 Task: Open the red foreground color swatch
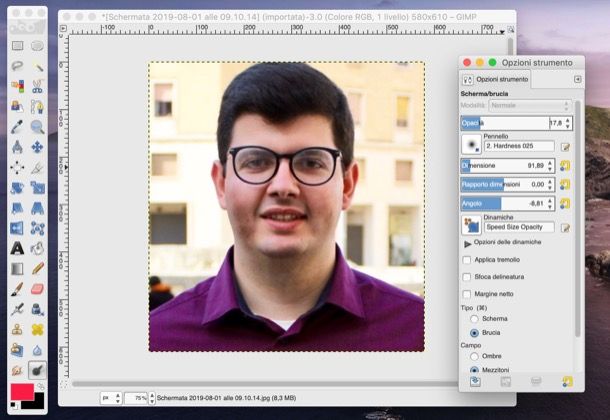pyautogui.click(x=22, y=392)
